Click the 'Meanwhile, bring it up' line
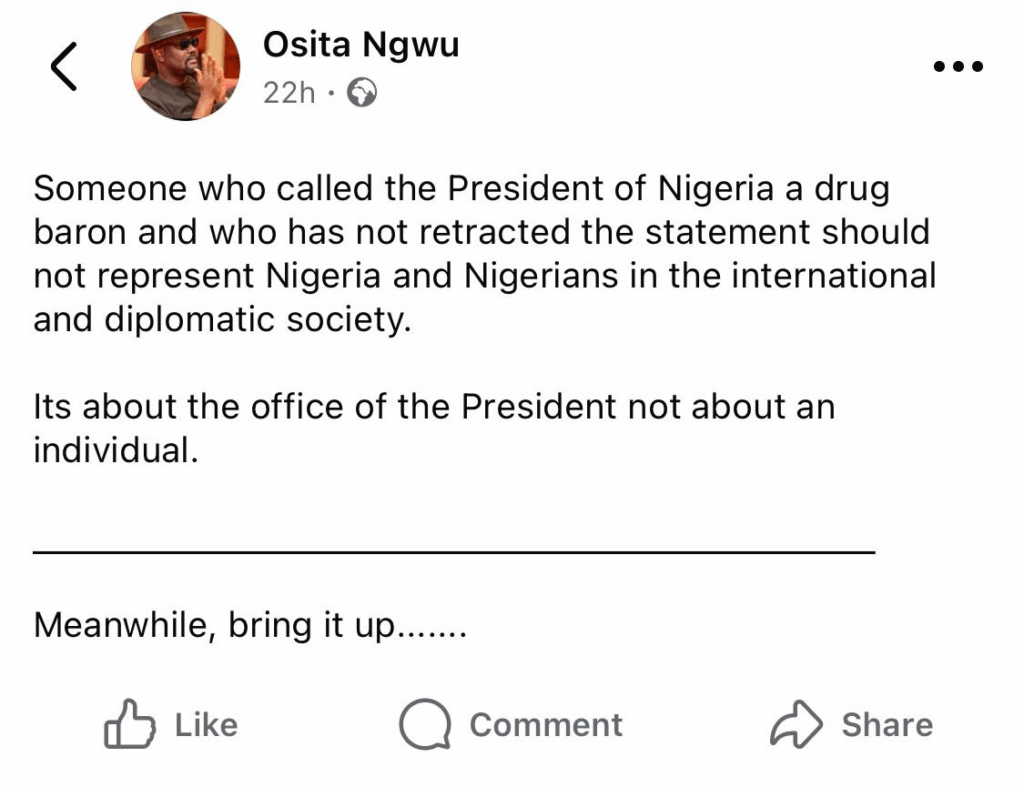 tap(250, 625)
